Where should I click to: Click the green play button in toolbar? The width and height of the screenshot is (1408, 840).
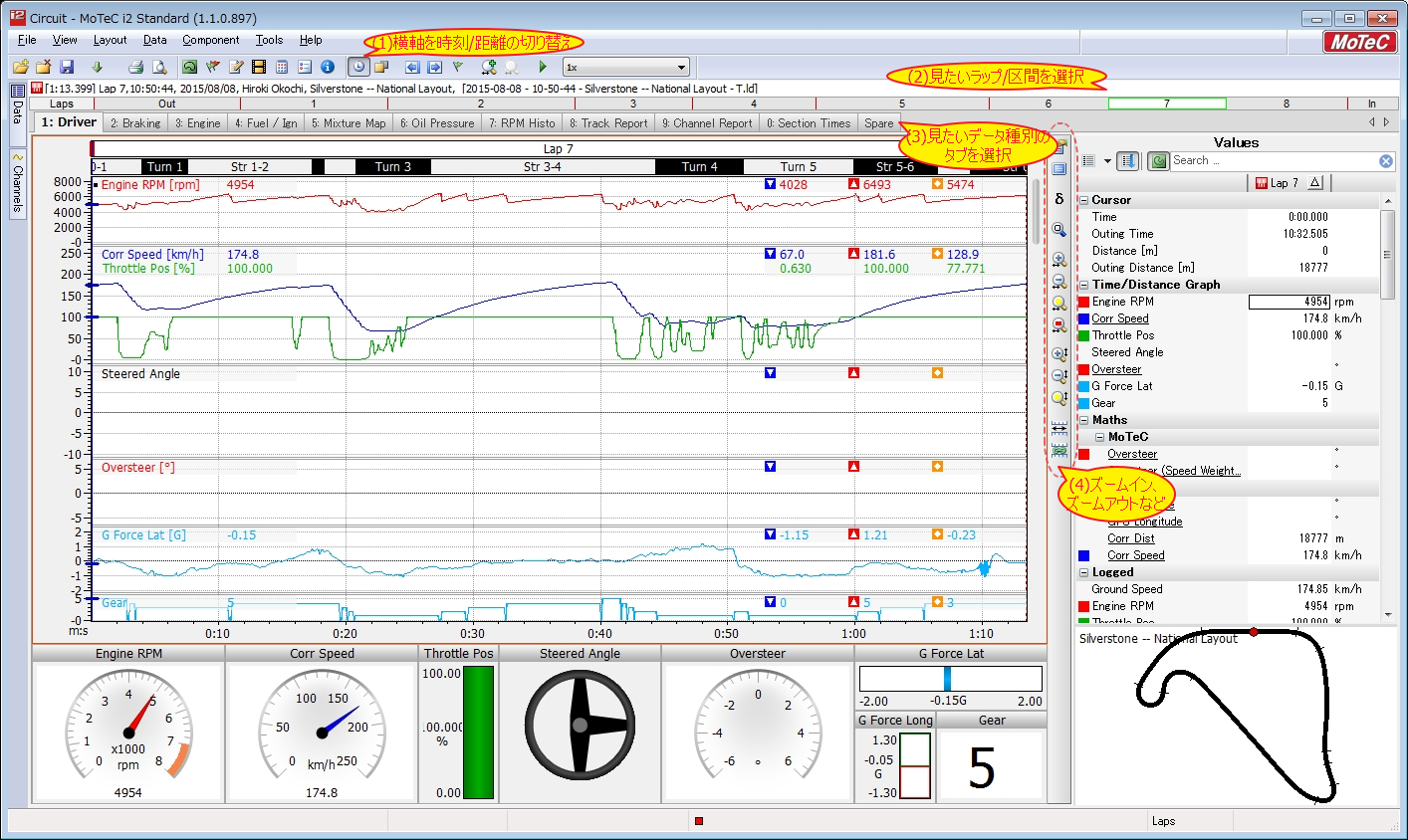[x=543, y=67]
